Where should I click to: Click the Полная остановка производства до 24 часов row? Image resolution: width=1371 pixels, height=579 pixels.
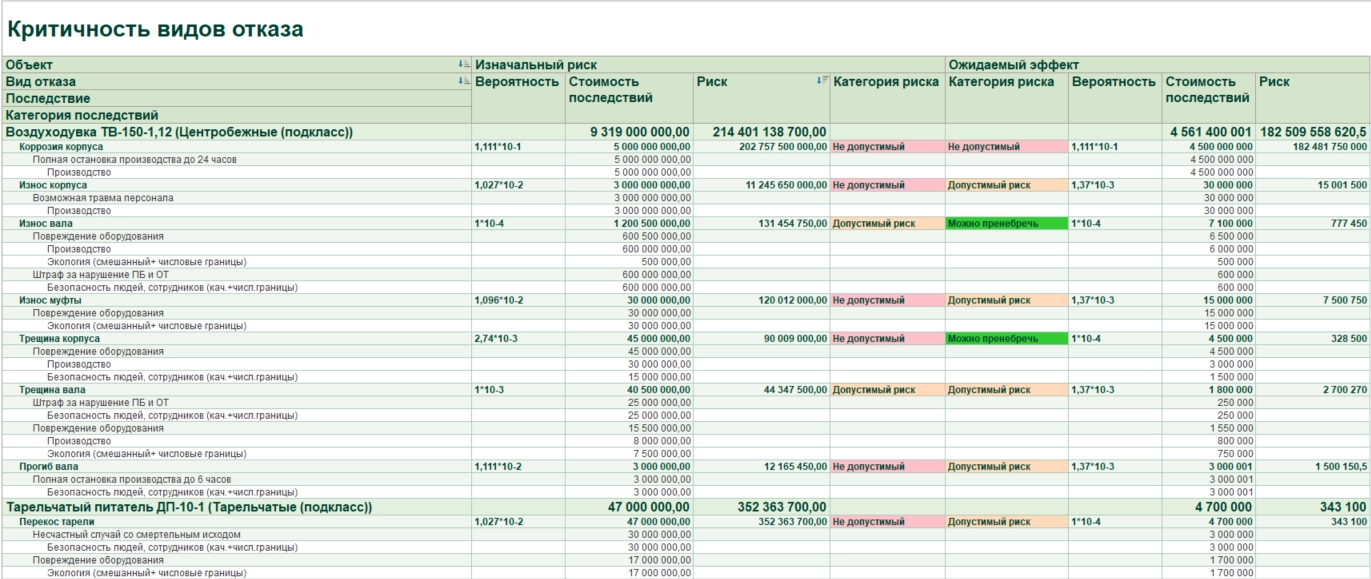tap(135, 160)
